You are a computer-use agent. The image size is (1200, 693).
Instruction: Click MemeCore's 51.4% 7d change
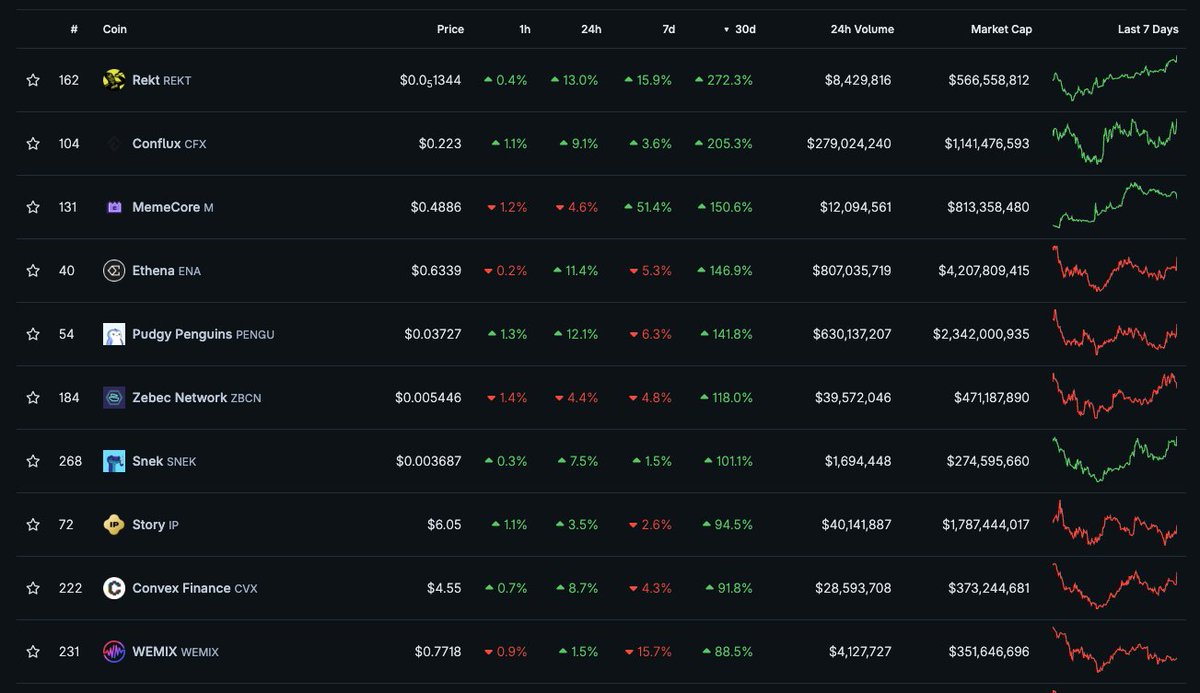tap(647, 207)
